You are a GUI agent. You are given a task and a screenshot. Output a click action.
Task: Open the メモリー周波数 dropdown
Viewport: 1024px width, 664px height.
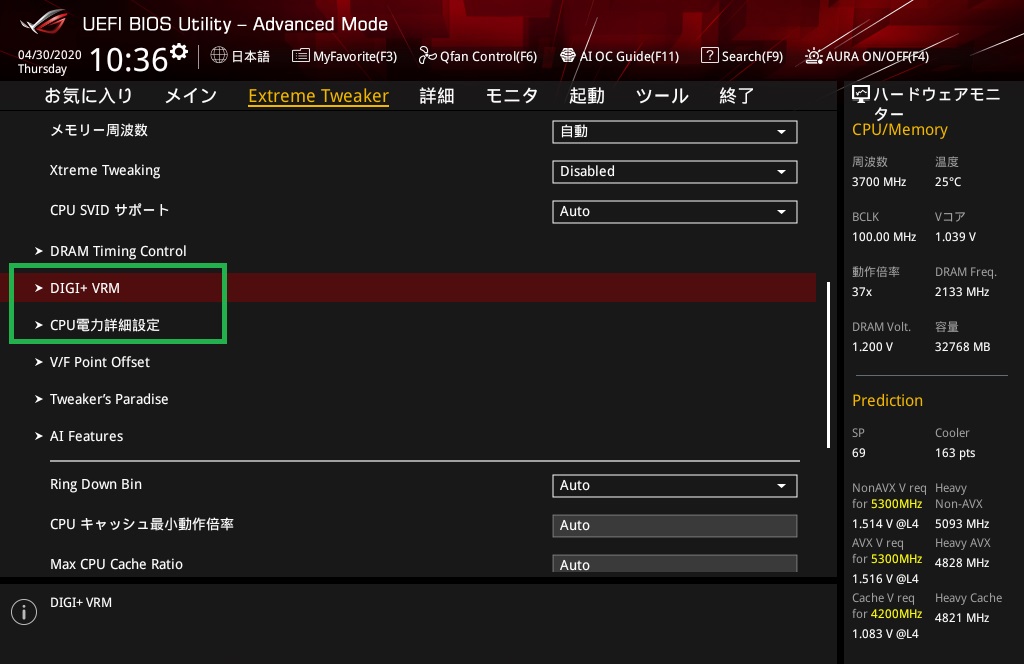(x=675, y=131)
